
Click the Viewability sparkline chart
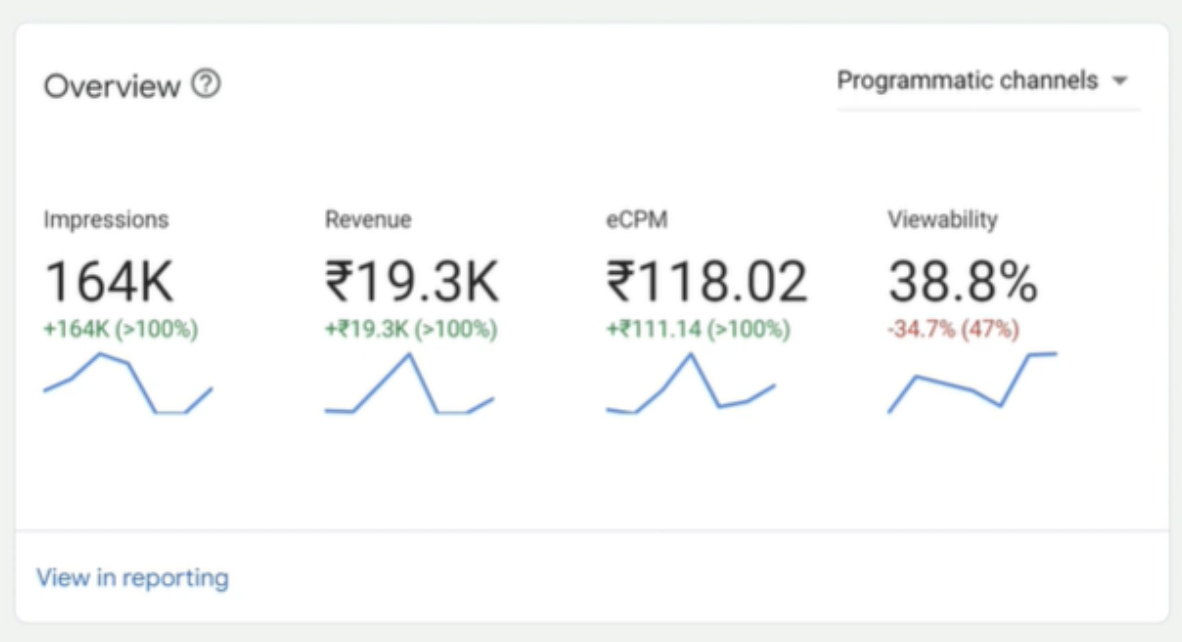[972, 382]
